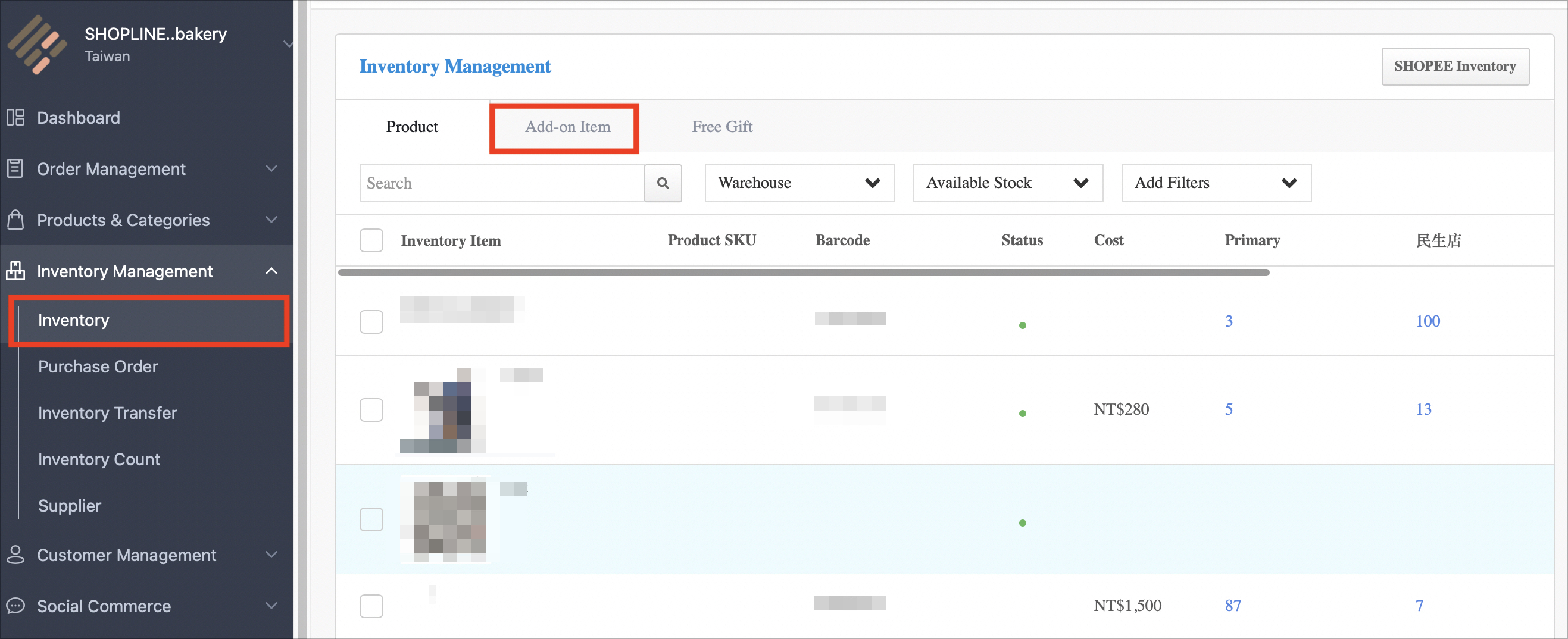Click green status dot in highlighted row
Image resolution: width=1568 pixels, height=639 pixels.
coord(1023,523)
